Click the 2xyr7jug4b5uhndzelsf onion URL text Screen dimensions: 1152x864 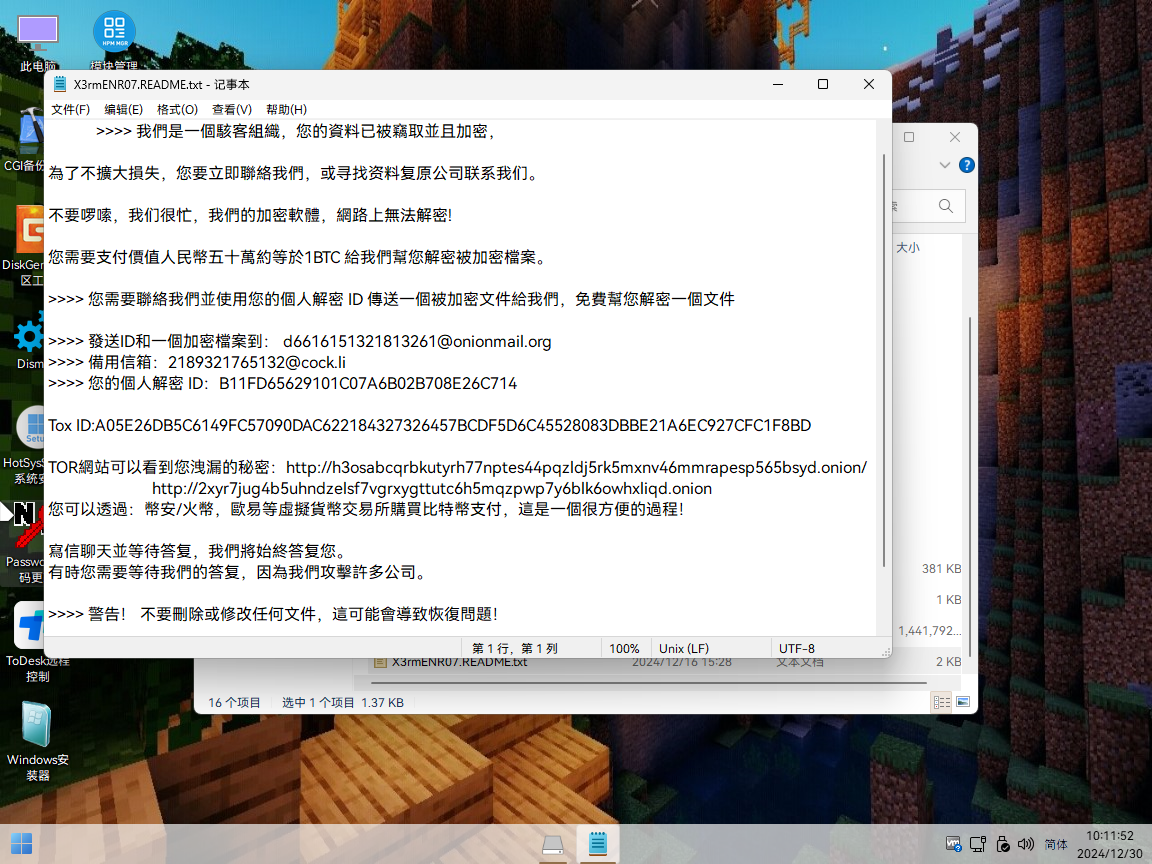tap(431, 489)
